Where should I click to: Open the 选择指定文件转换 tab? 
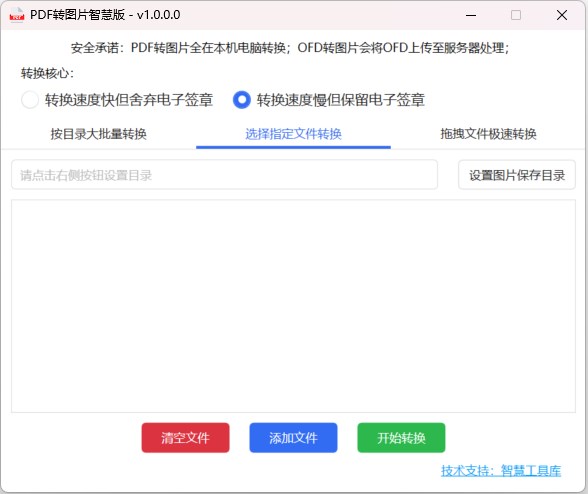tap(293, 134)
